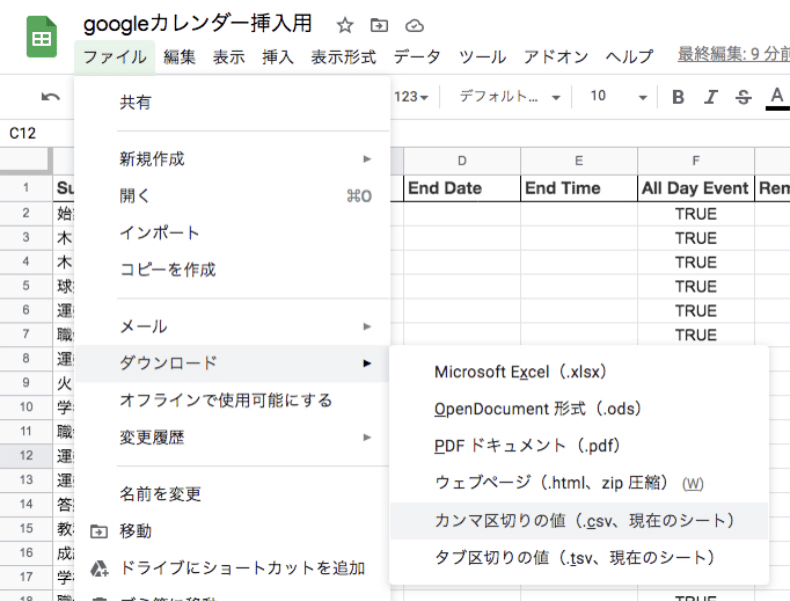The height and width of the screenshot is (601, 790).
Task: Open the ヘルプ menu
Action: 629,57
